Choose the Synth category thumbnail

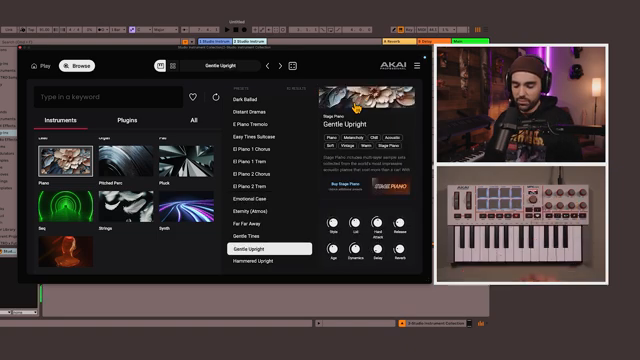[186, 207]
